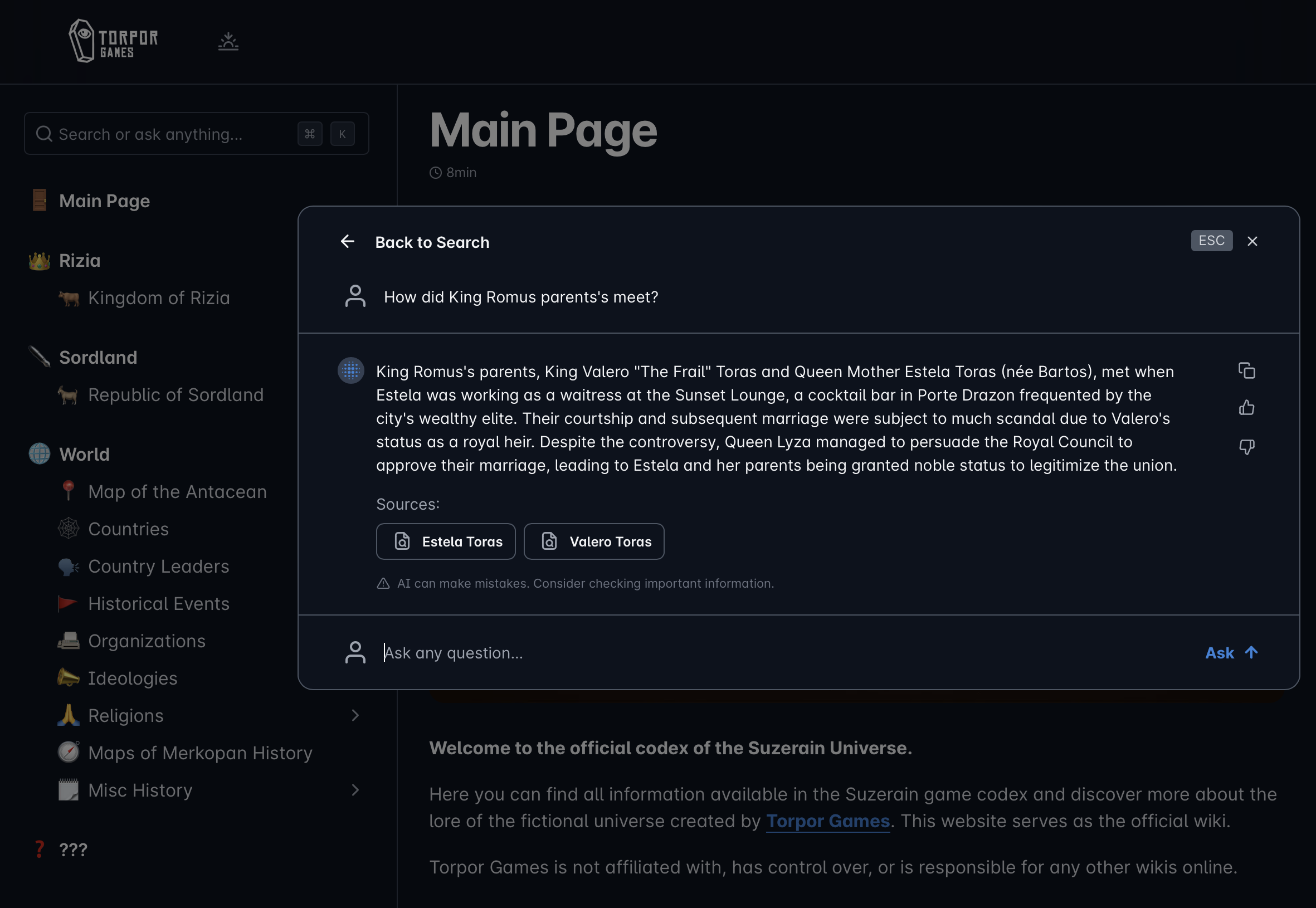
Task: Open the Rizia section
Action: coord(80,261)
